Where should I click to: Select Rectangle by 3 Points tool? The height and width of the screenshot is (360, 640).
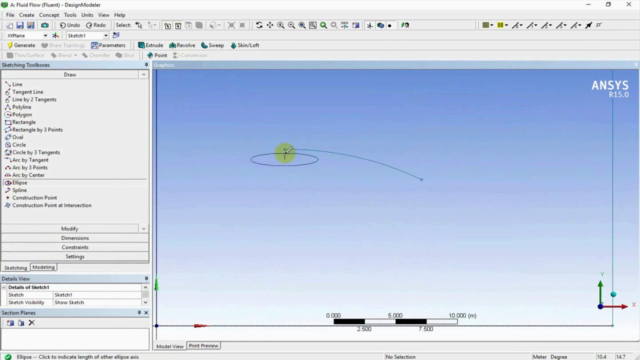33,130
